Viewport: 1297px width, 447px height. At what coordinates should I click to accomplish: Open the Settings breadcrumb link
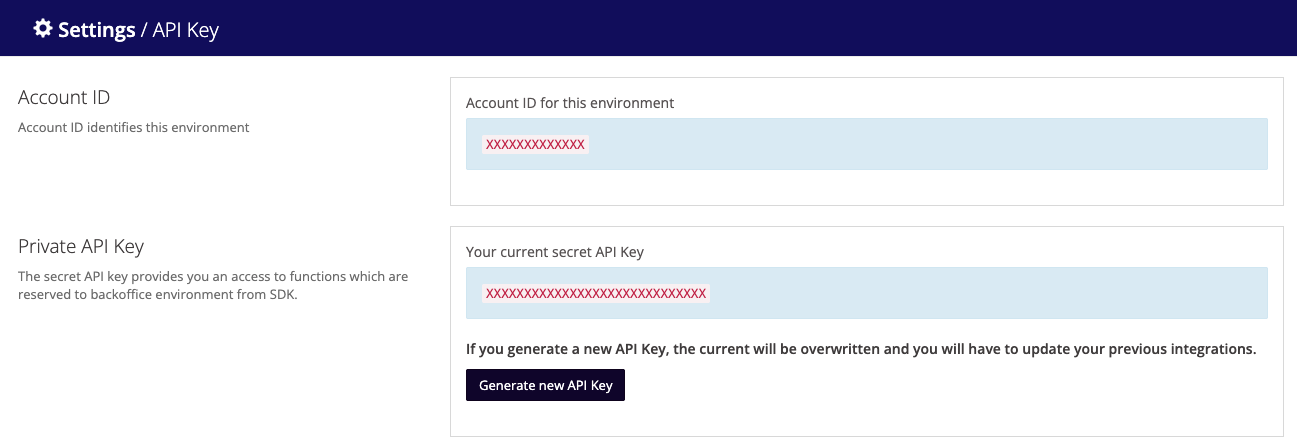coord(96,30)
